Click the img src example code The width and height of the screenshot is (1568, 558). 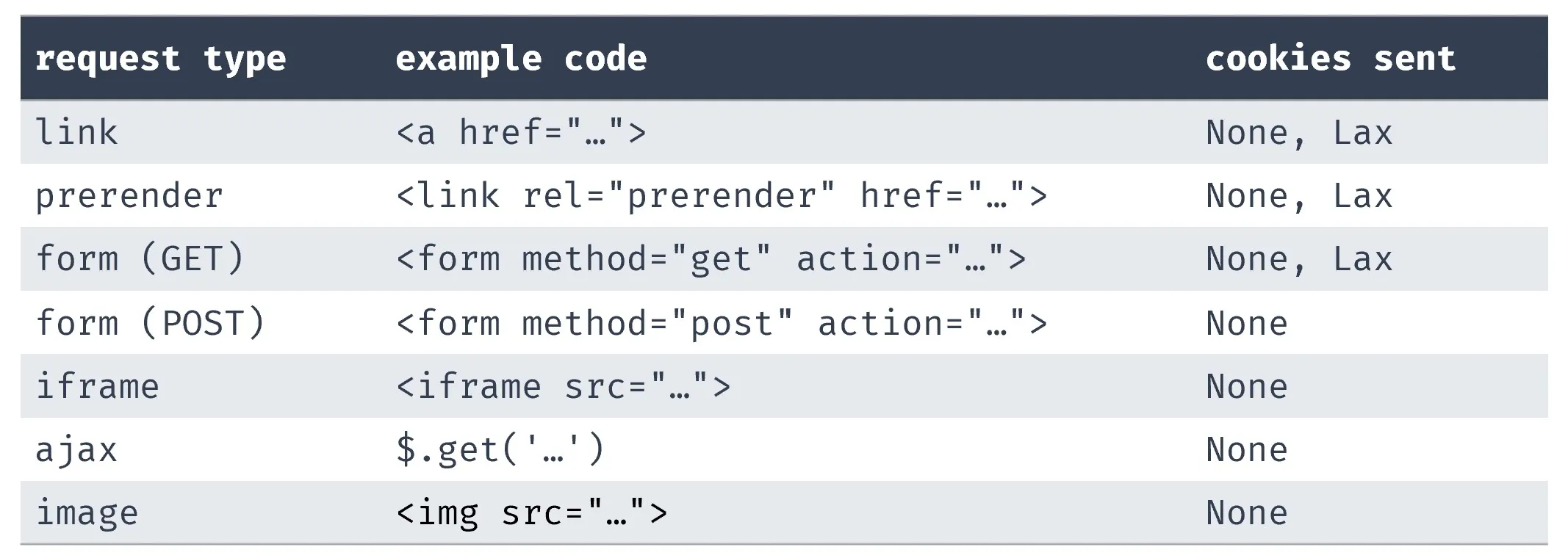point(531,512)
